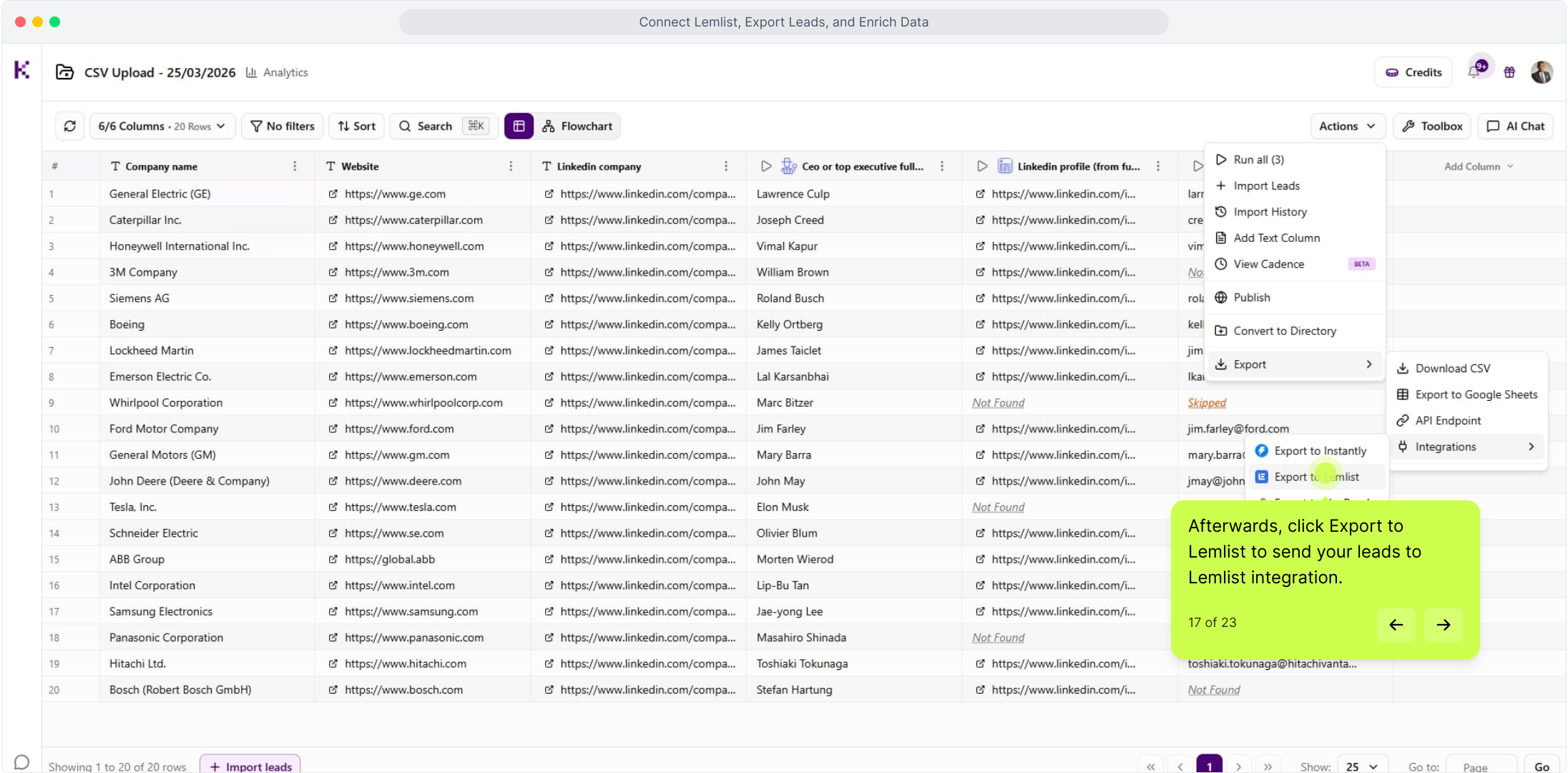
Task: Open the user profile avatar
Action: (1542, 72)
